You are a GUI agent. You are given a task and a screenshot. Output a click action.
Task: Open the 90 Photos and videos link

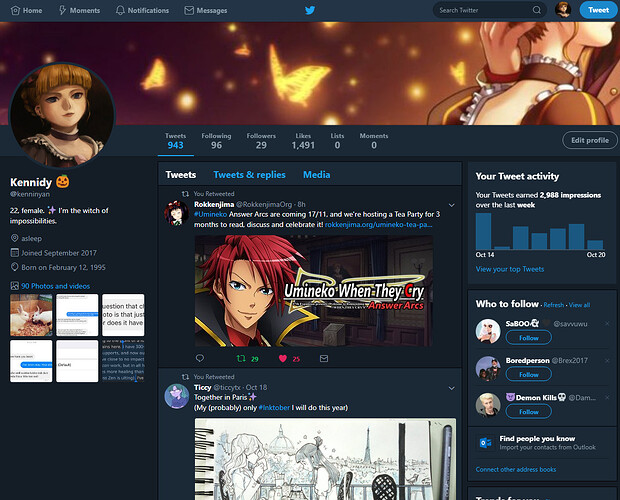tap(55, 286)
